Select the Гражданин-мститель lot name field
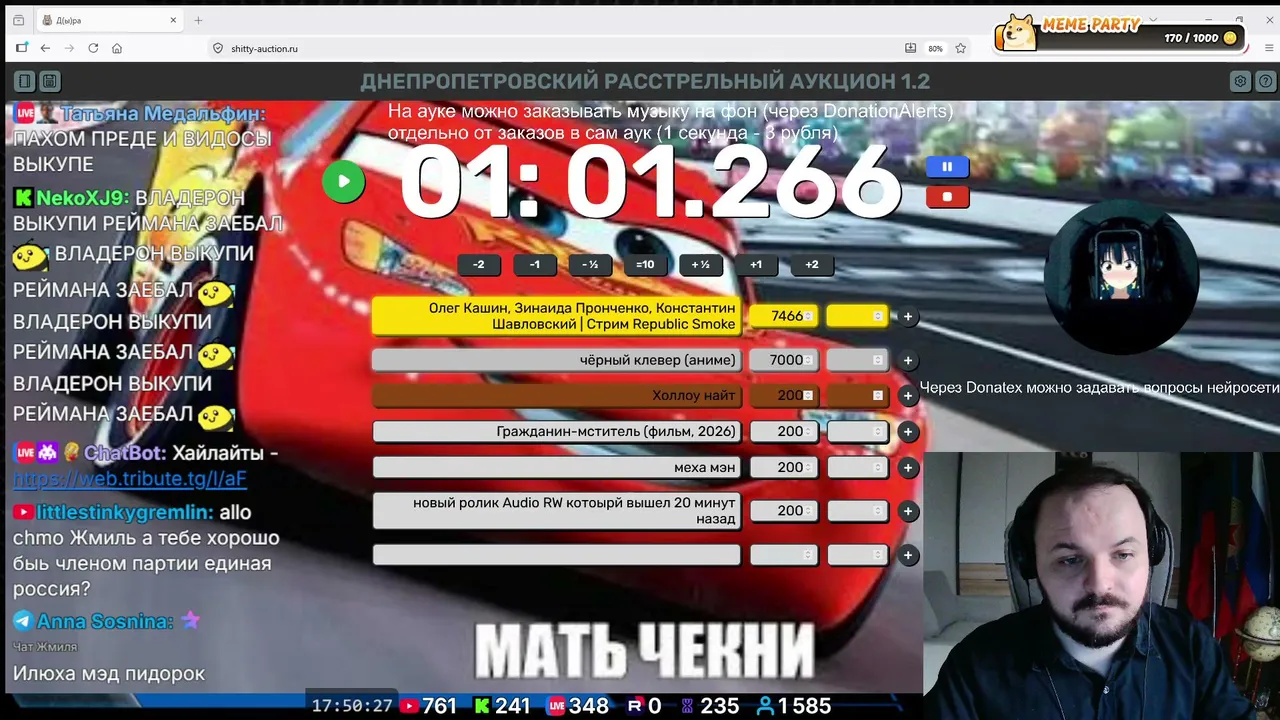Screen dimensions: 1280x720 click(x=556, y=432)
